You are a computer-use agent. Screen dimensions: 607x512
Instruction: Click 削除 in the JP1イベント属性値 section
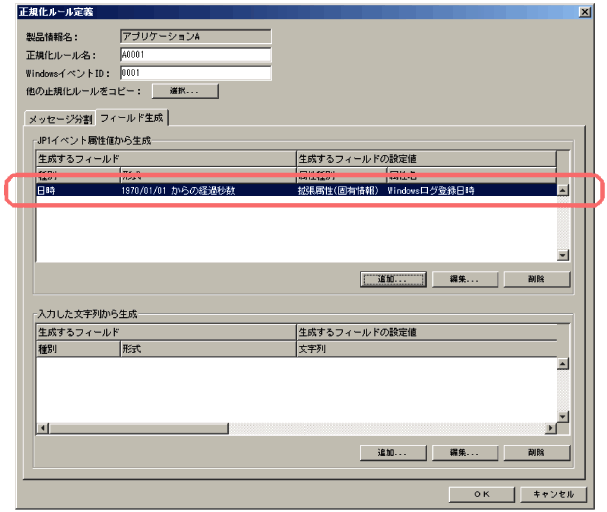(x=537, y=279)
